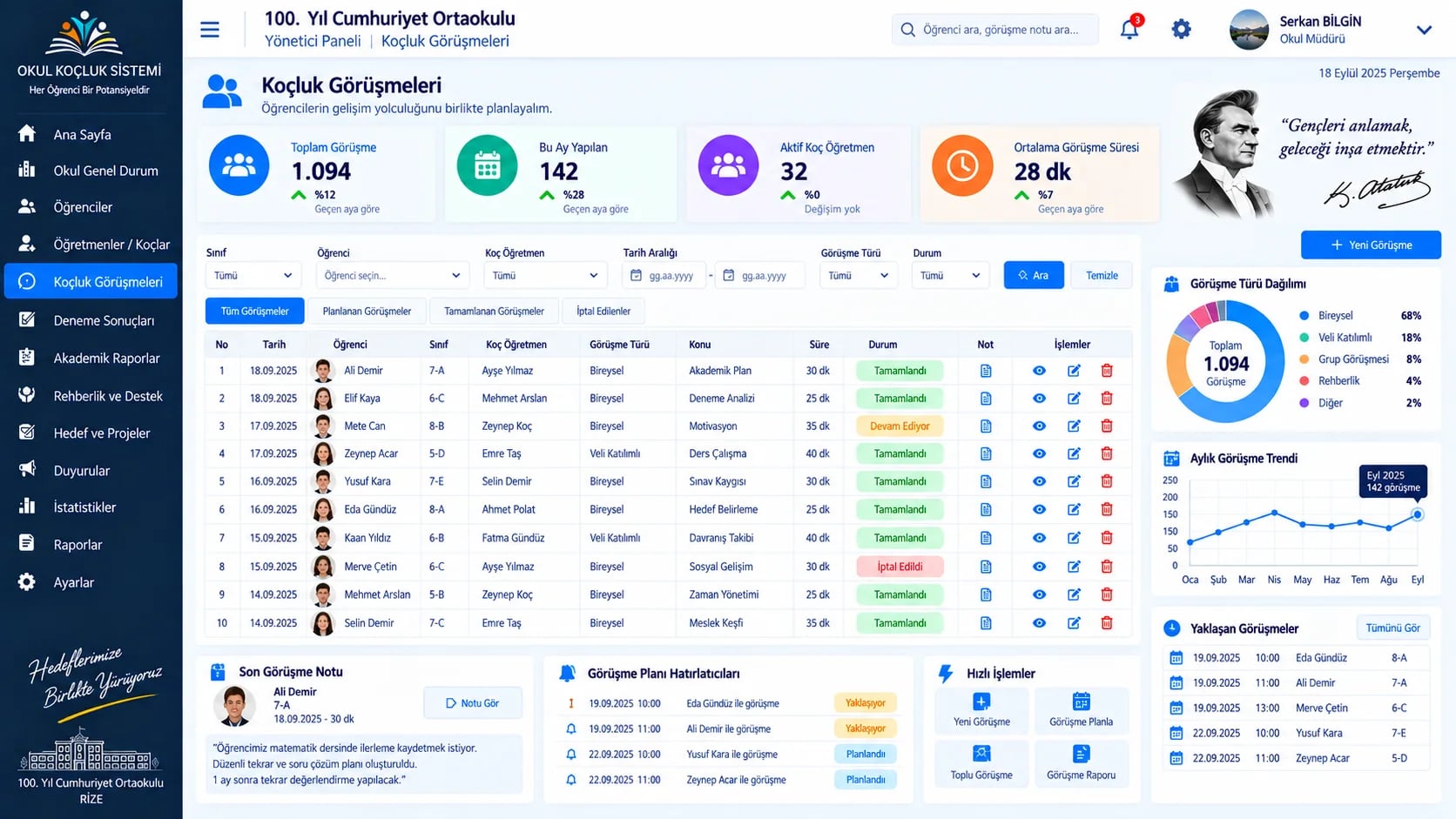Screen dimensions: 1456x819
Task: Open note icon for Ali Demir row
Action: click(986, 371)
